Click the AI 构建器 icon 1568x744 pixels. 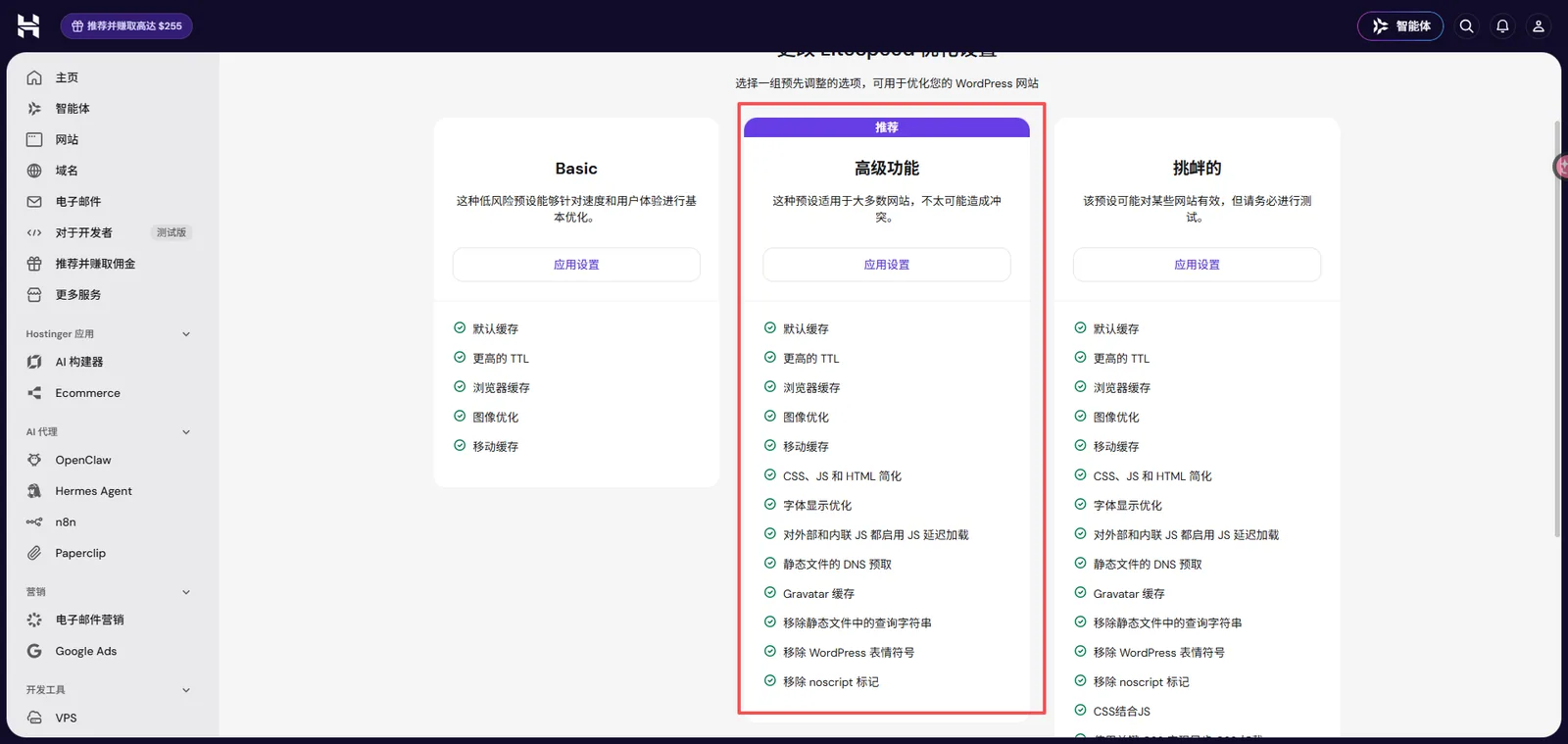(34, 362)
